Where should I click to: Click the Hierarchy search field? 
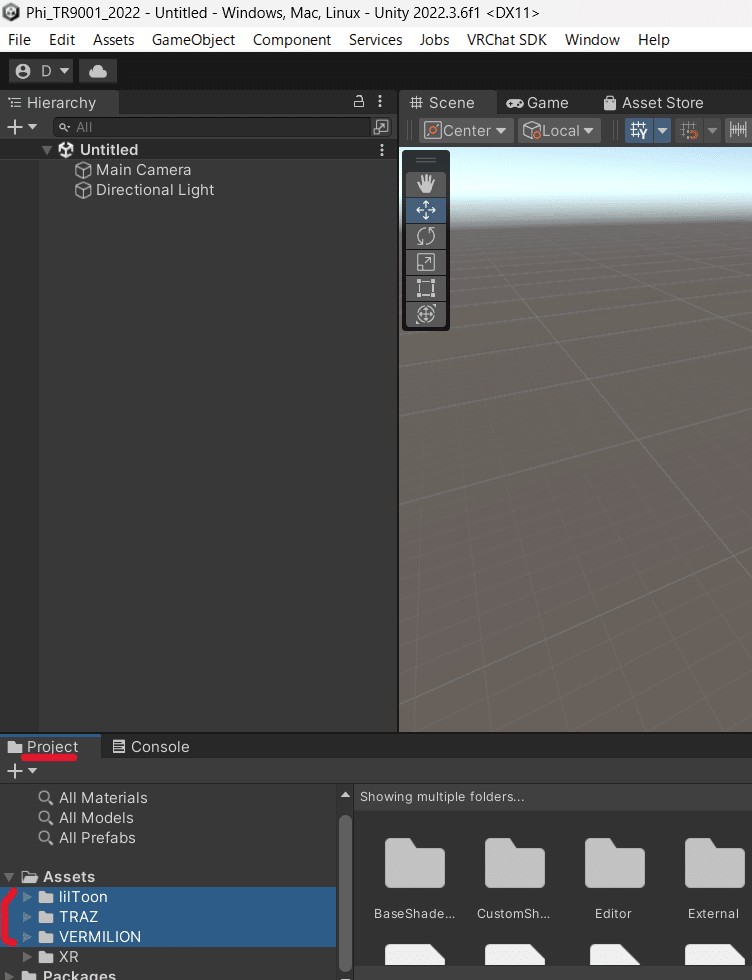[213, 128]
